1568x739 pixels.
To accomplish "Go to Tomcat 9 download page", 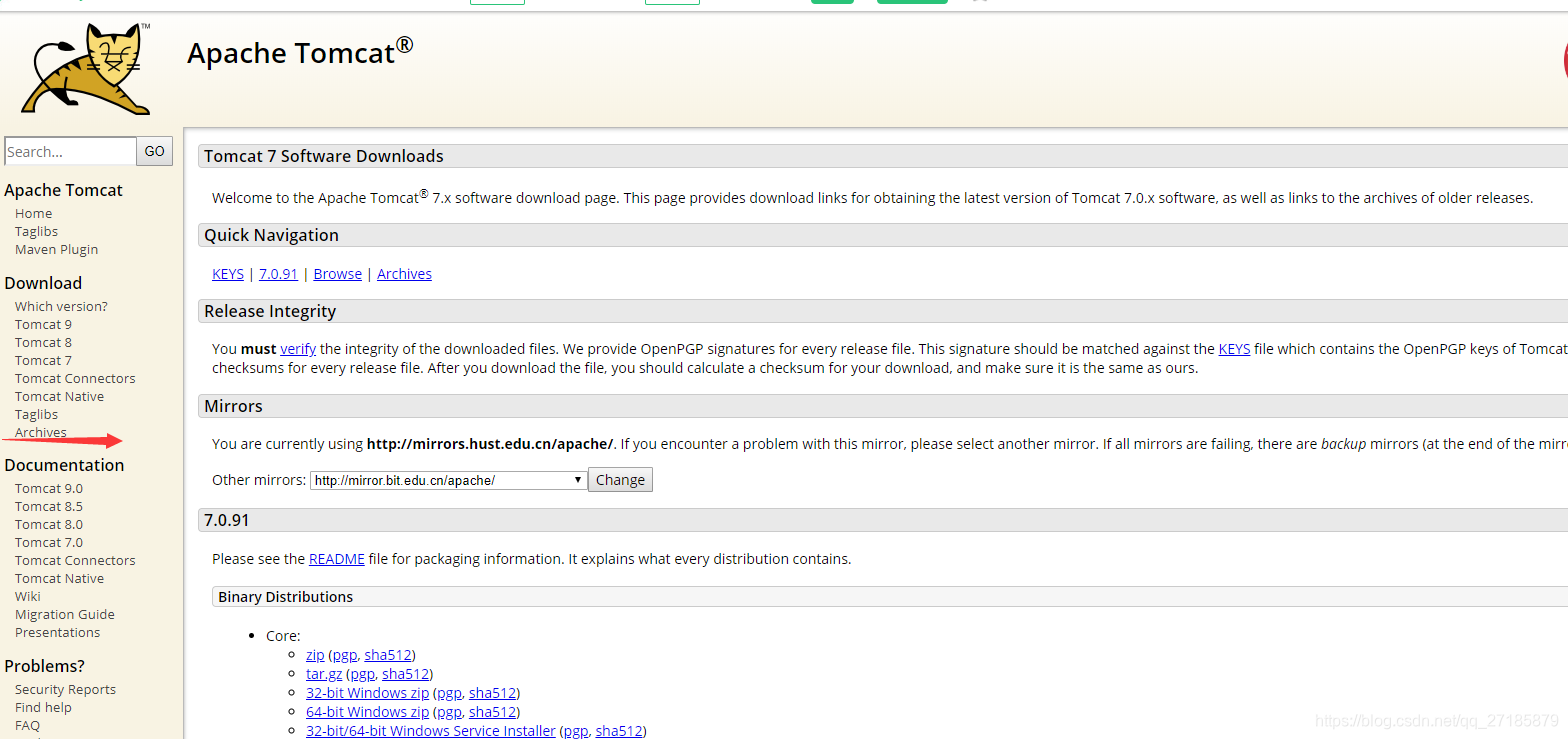I will point(43,324).
